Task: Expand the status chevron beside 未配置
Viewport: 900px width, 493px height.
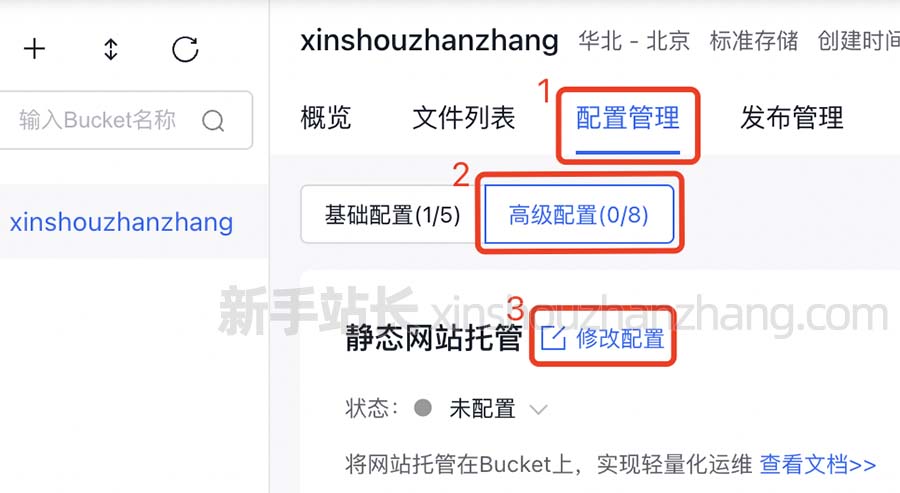Action: (x=538, y=410)
